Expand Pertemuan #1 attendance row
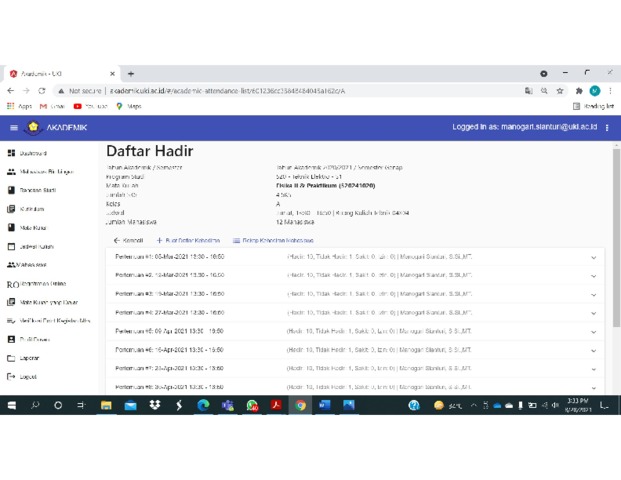 pos(593,257)
